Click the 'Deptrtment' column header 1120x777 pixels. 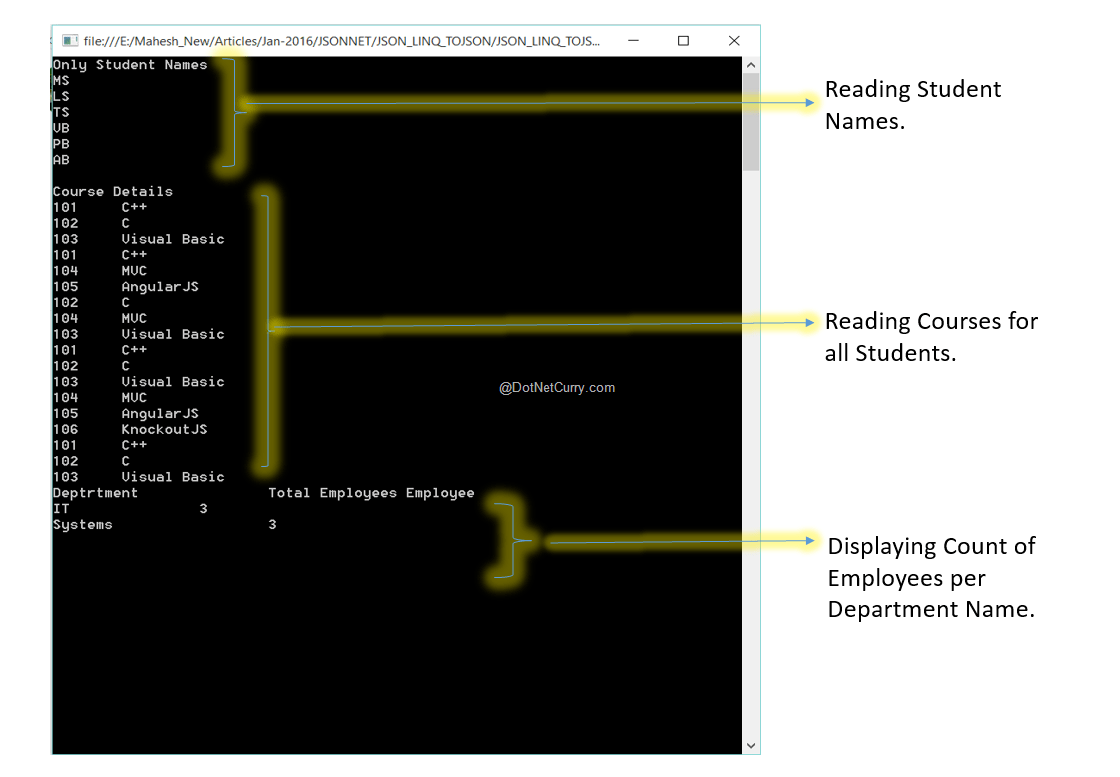tap(96, 493)
